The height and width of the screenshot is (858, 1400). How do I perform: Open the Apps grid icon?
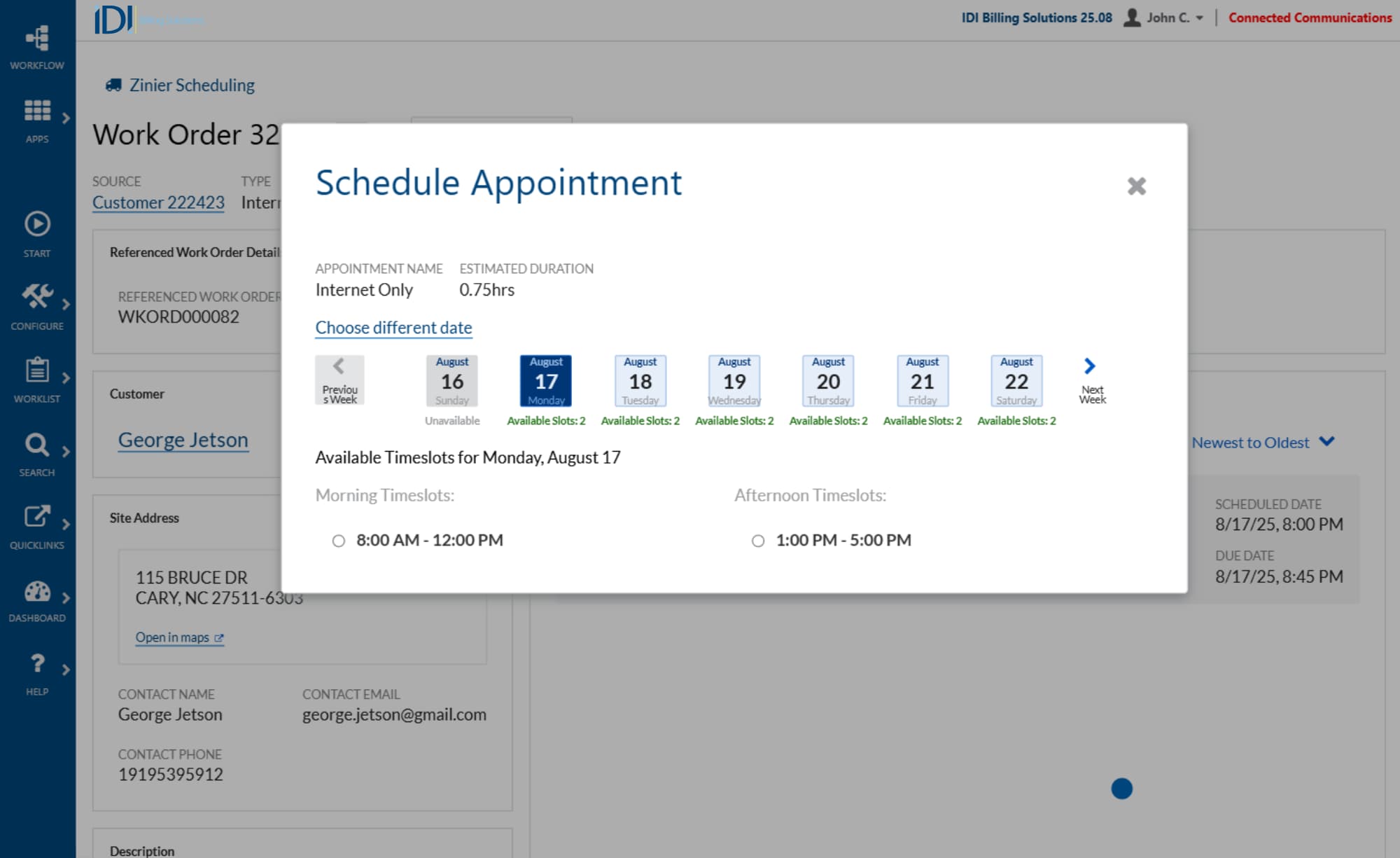(37, 111)
